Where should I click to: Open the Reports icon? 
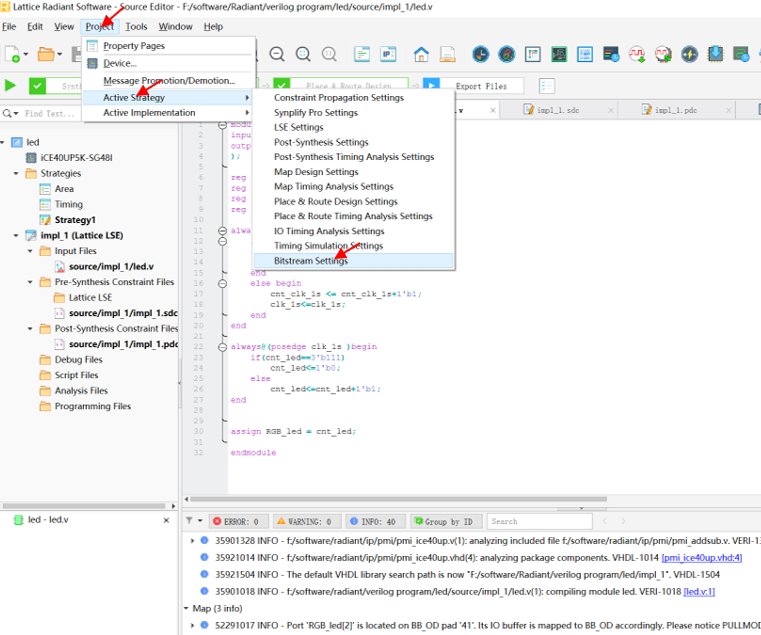tap(447, 54)
